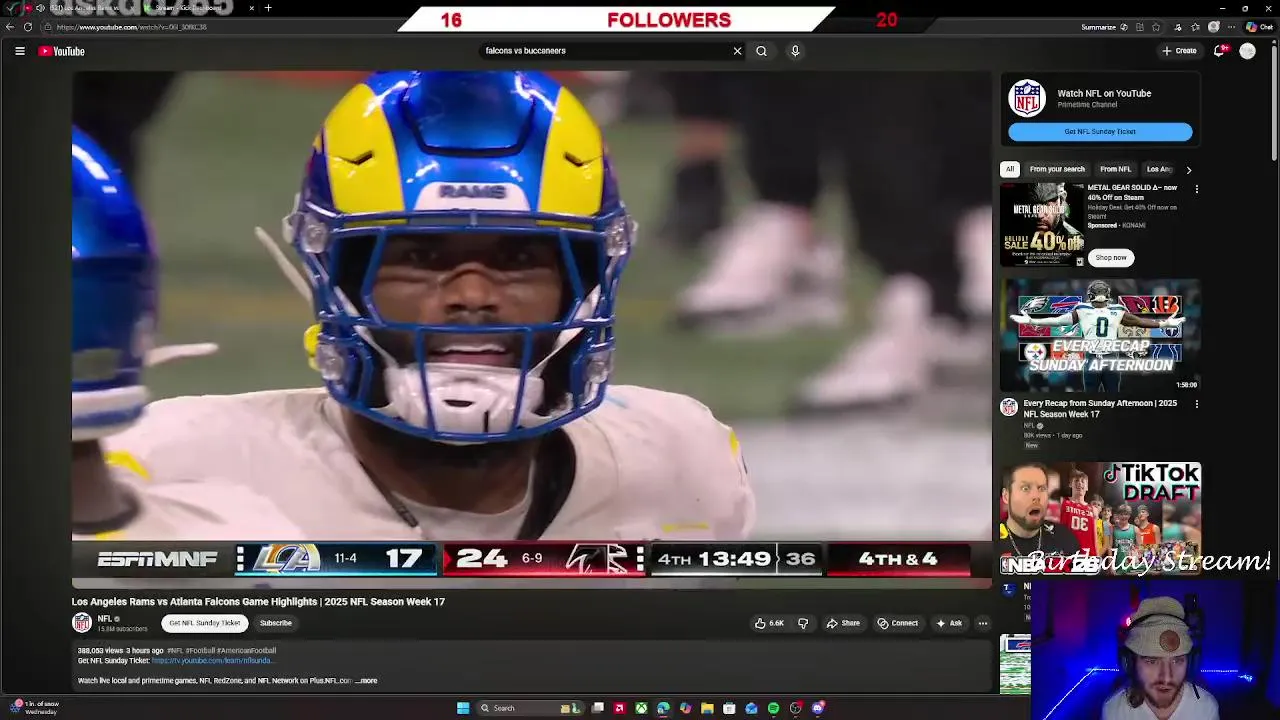This screenshot has height=720, width=1280.
Task: Dislike the video with thumbs down
Action: pos(802,623)
